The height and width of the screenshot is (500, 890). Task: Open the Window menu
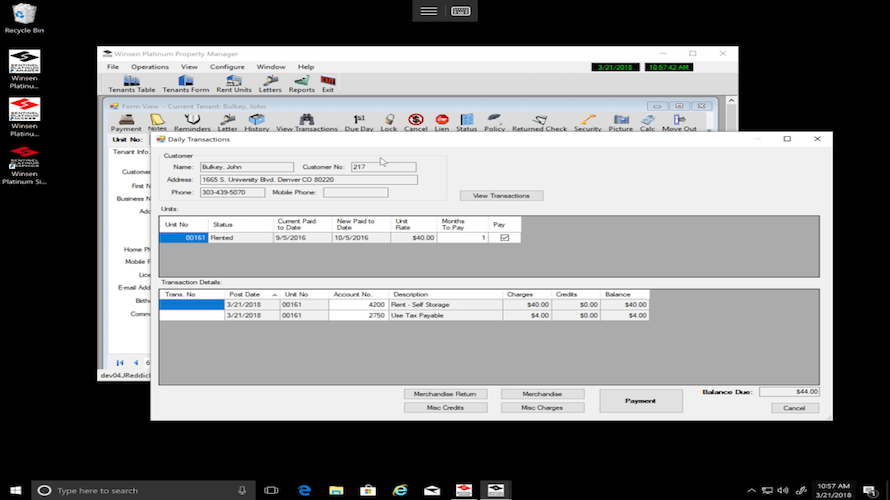point(271,67)
